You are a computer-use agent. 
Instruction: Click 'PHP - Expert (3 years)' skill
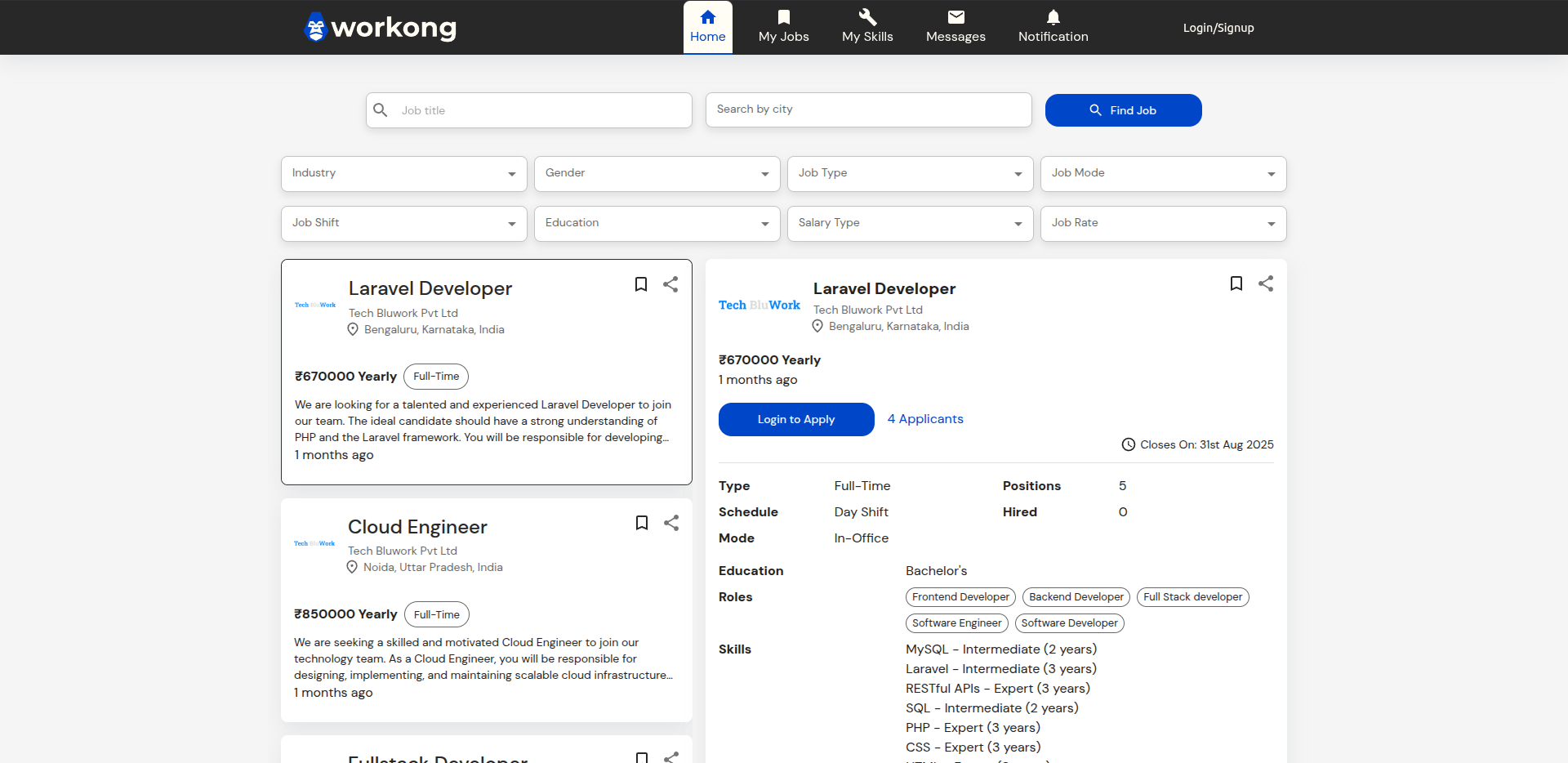pos(973,728)
